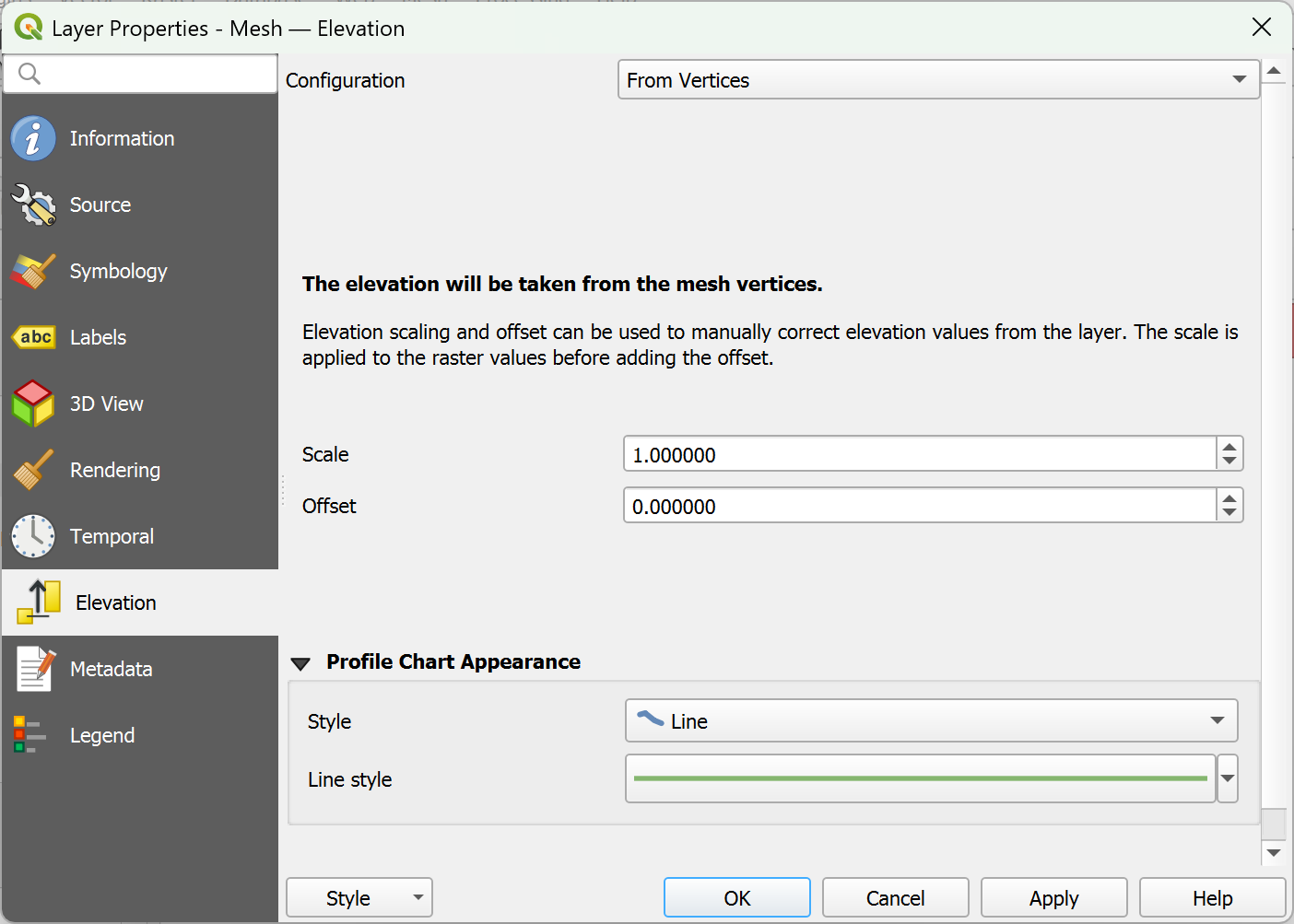The width and height of the screenshot is (1294, 924).
Task: Open the Configuration From Vertices dropdown
Action: (x=938, y=80)
